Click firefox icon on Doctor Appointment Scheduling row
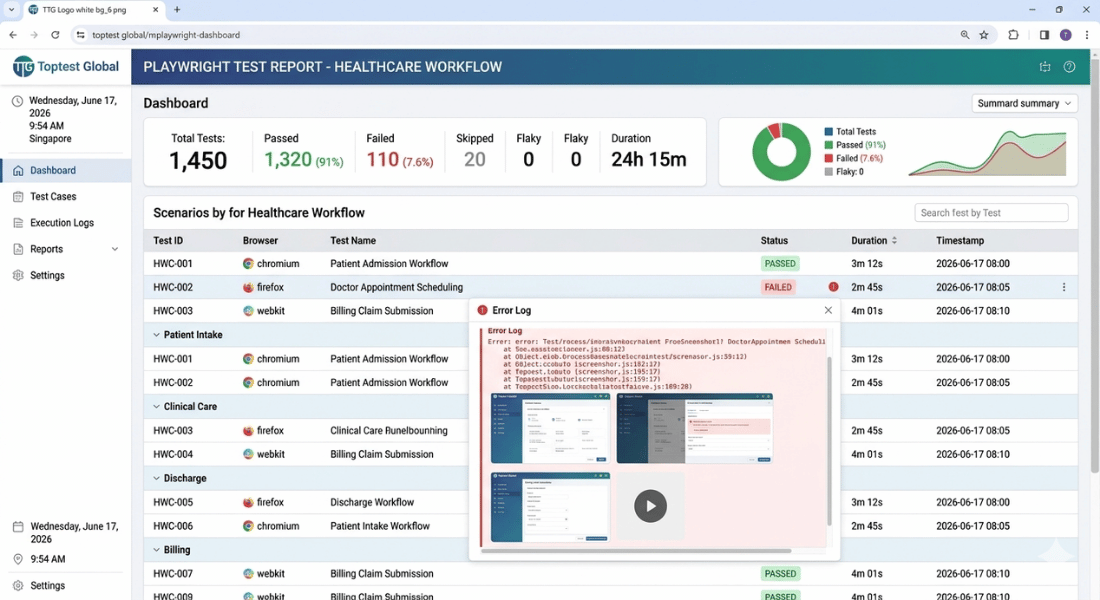The width and height of the screenshot is (1100, 600). pos(248,287)
